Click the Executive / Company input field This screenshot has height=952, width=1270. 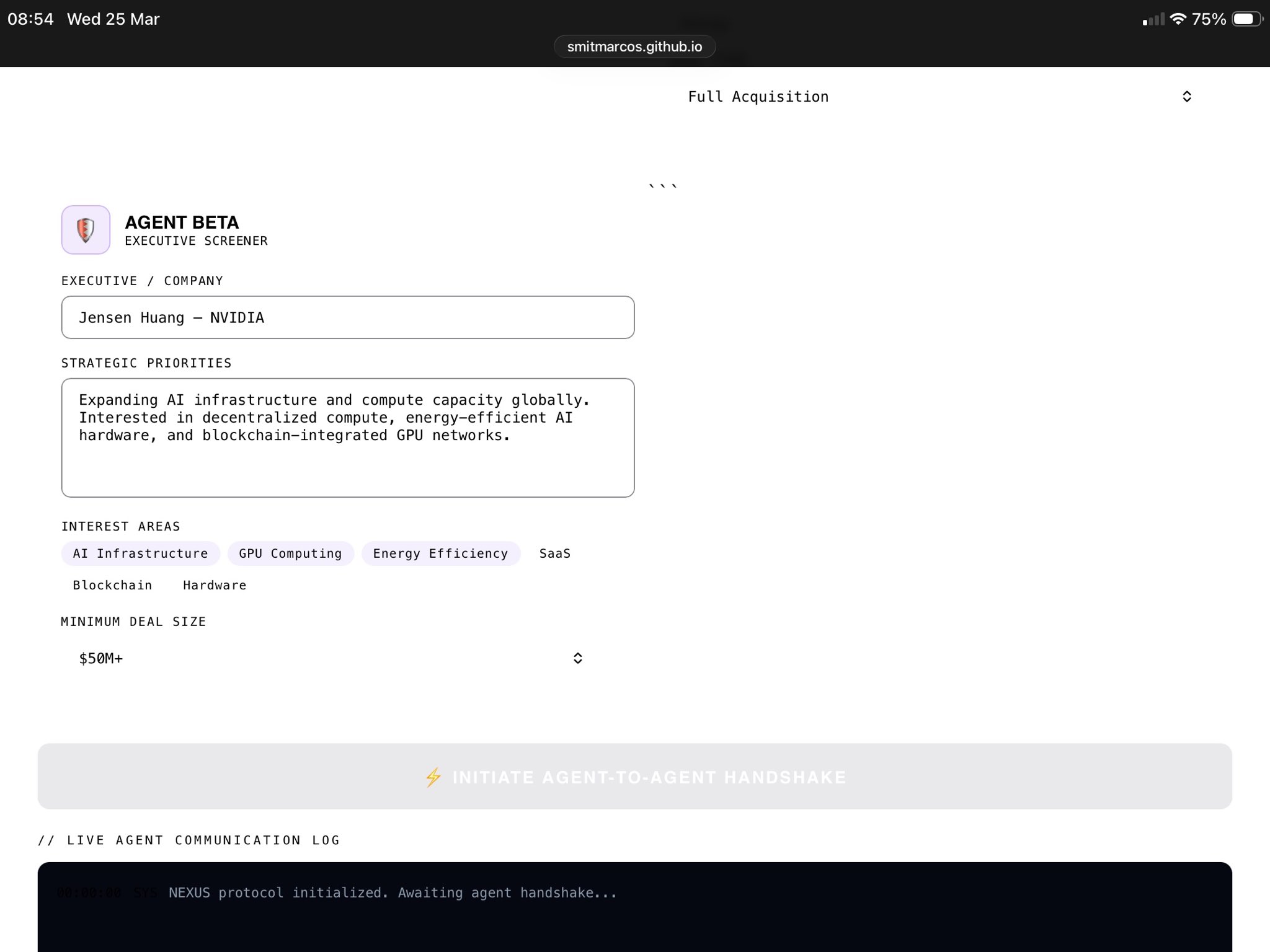(347, 317)
